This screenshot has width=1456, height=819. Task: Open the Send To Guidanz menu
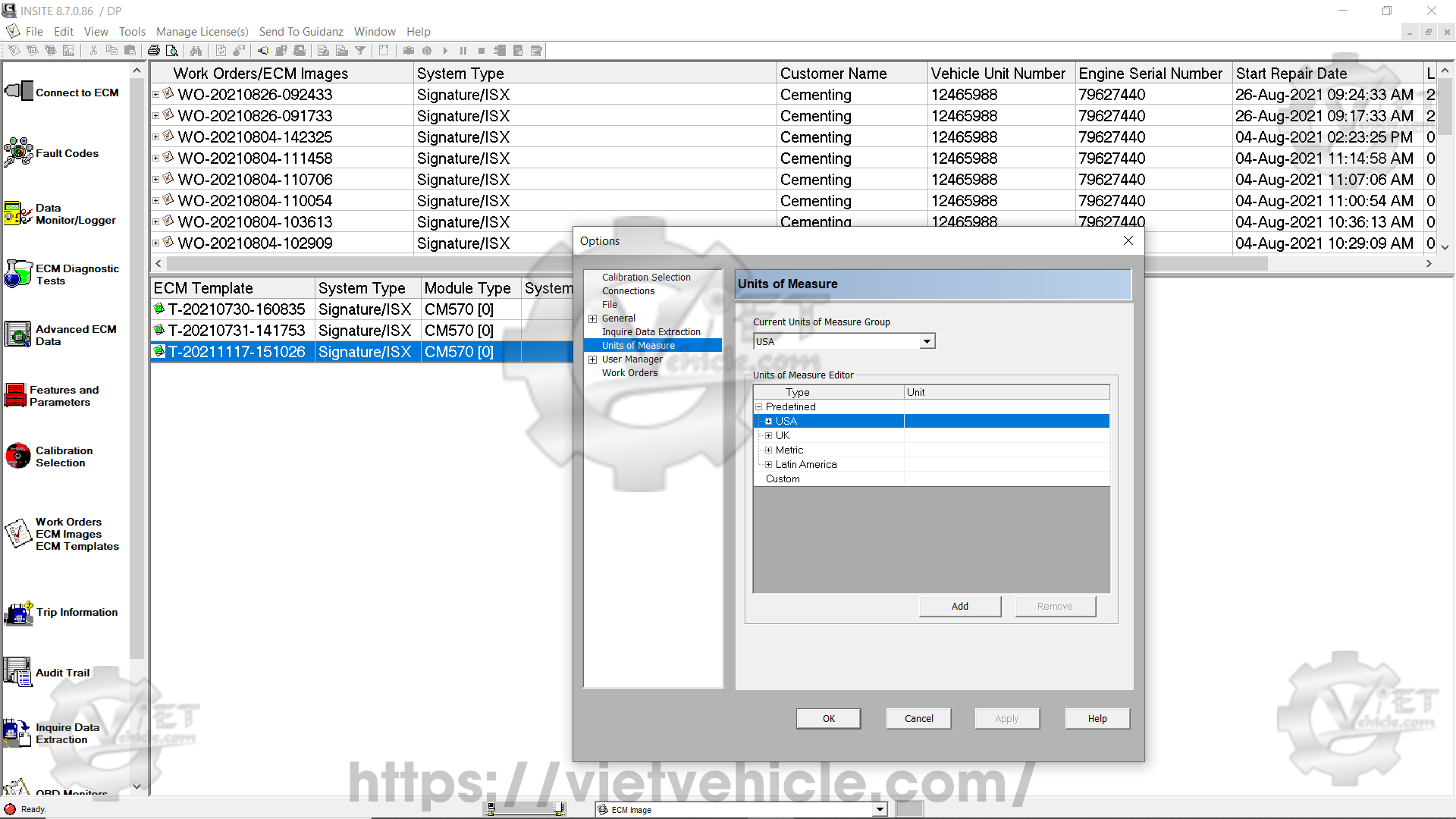coord(301,31)
